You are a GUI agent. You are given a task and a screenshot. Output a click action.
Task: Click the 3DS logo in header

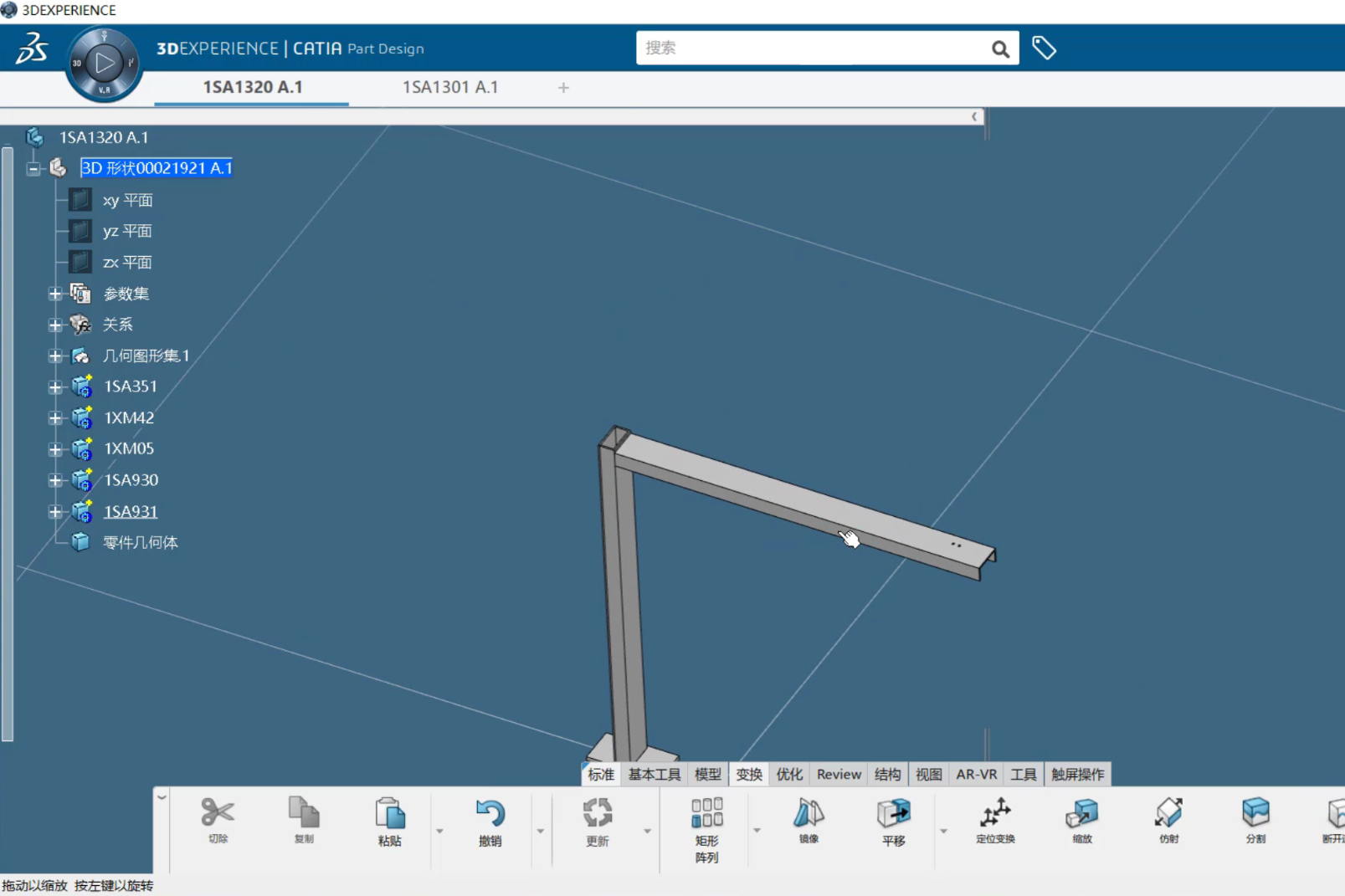[x=32, y=49]
